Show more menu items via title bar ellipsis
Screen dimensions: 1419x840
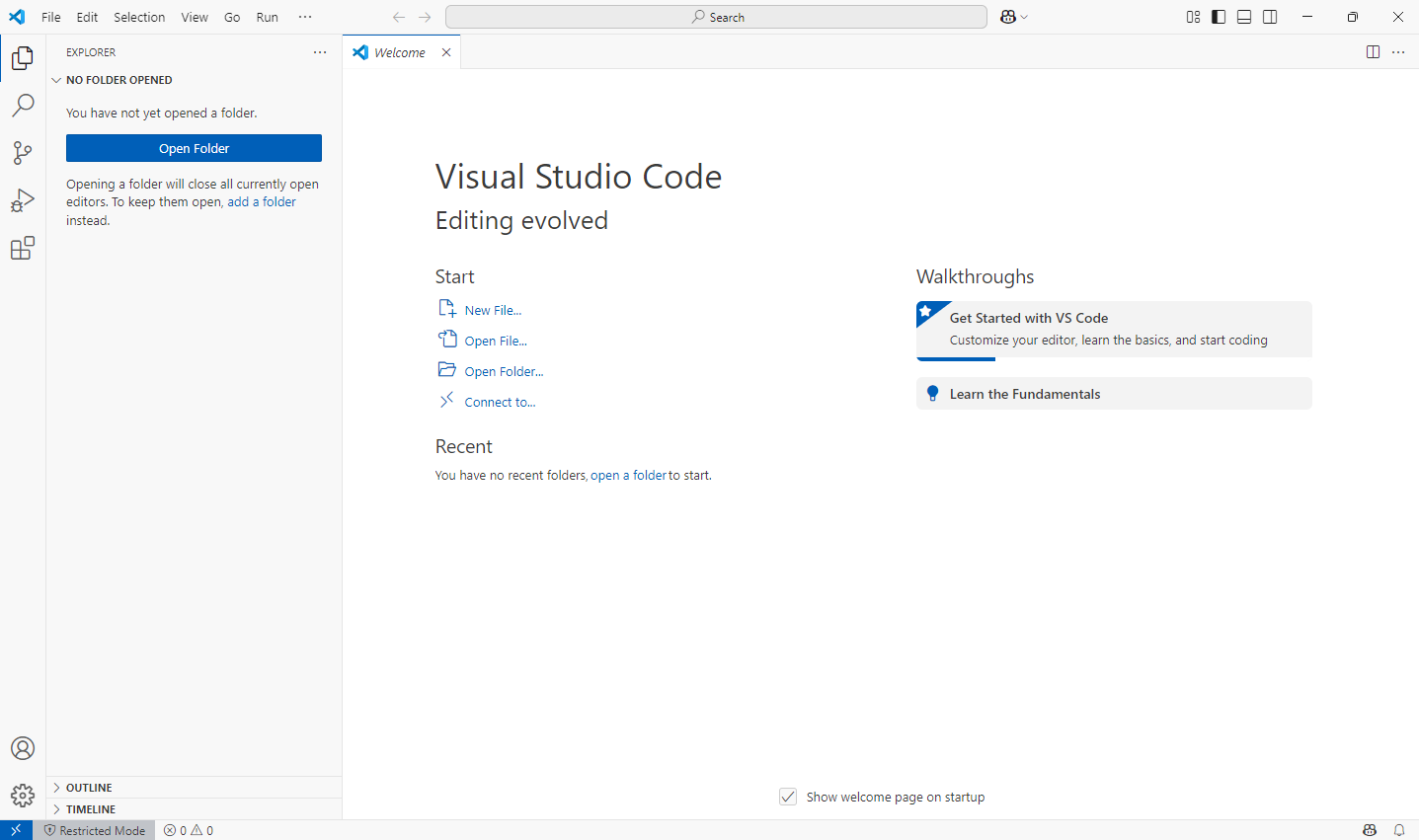pos(305,17)
